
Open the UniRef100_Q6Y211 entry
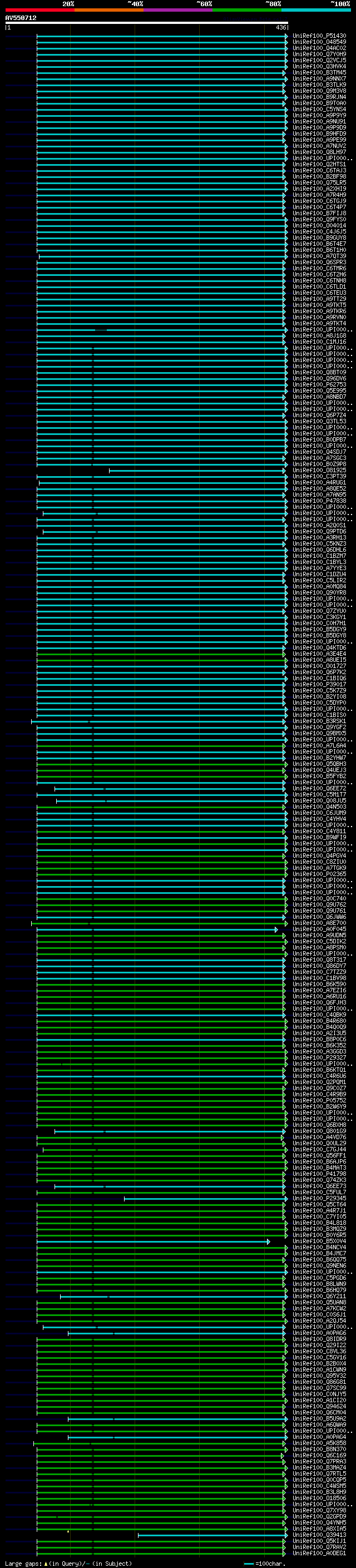[319, 1297]
